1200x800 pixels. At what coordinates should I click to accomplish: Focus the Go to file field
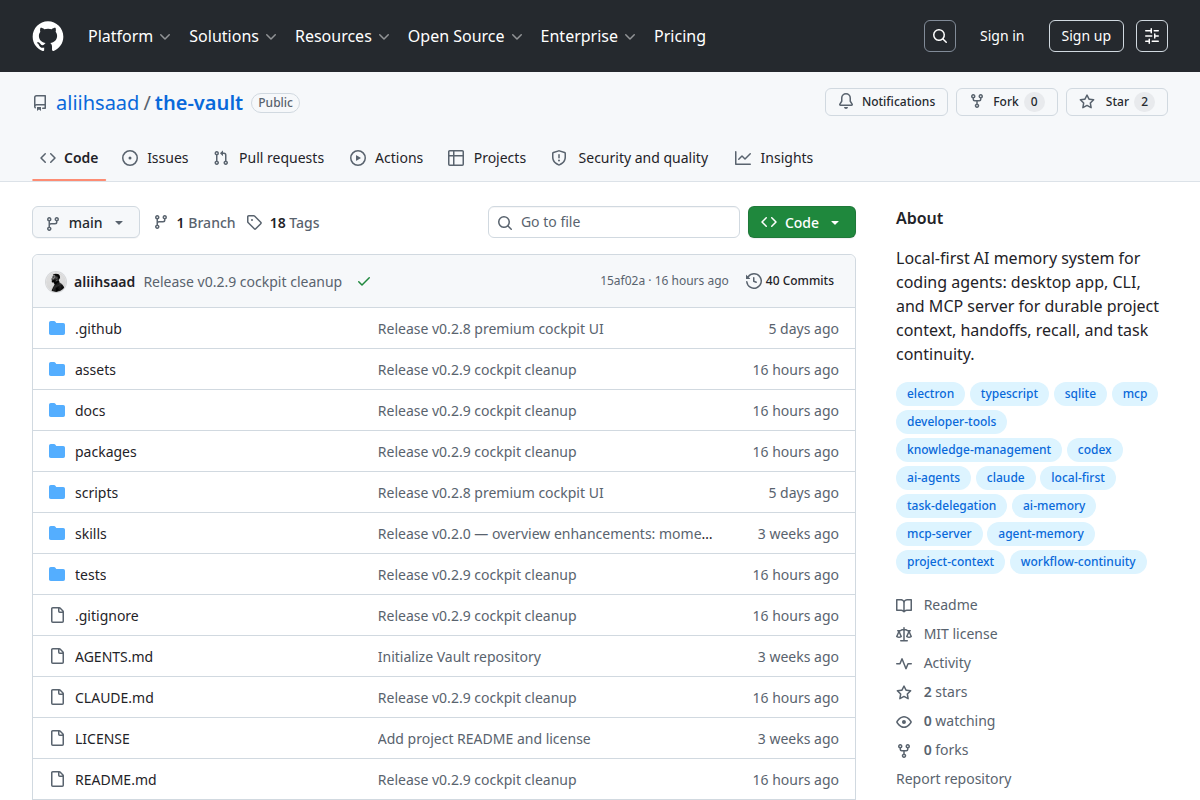614,222
